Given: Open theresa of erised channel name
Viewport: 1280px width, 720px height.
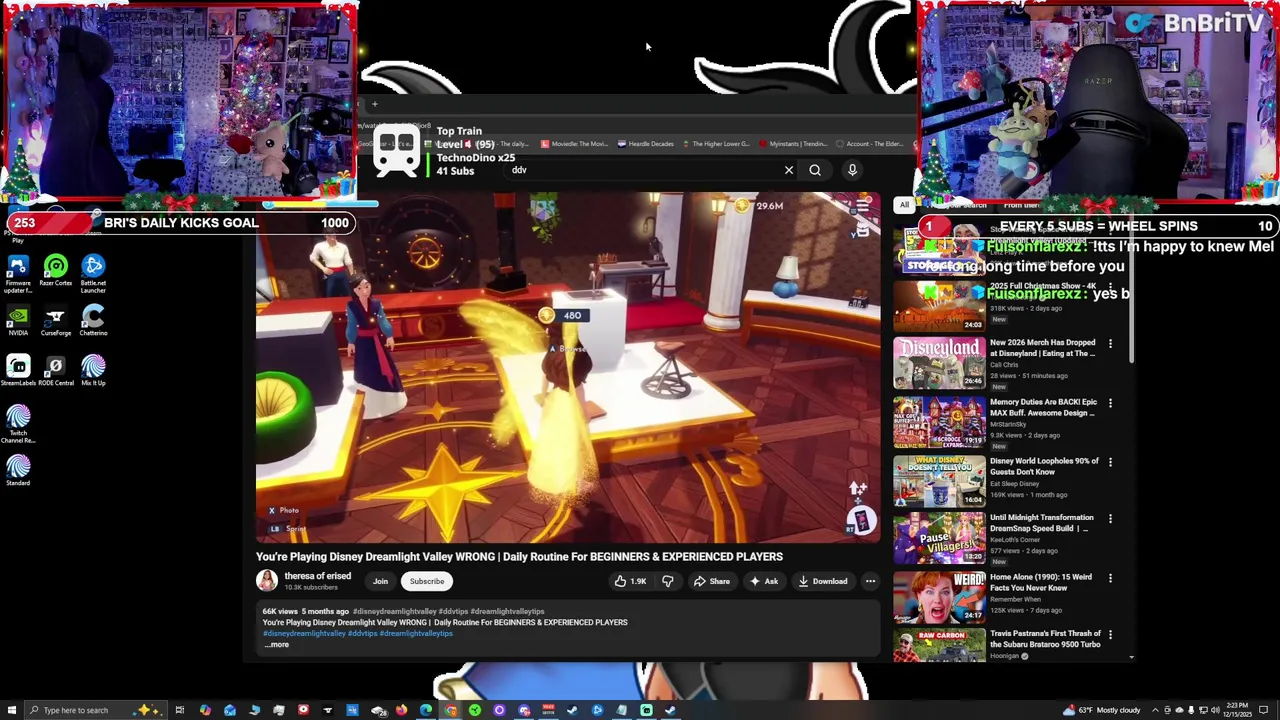Looking at the screenshot, I should pyautogui.click(x=317, y=576).
